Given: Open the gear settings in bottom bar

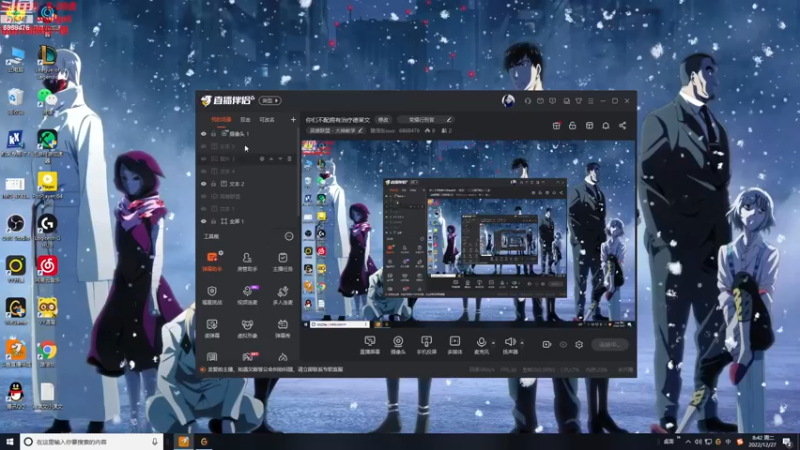Looking at the screenshot, I should (579, 344).
